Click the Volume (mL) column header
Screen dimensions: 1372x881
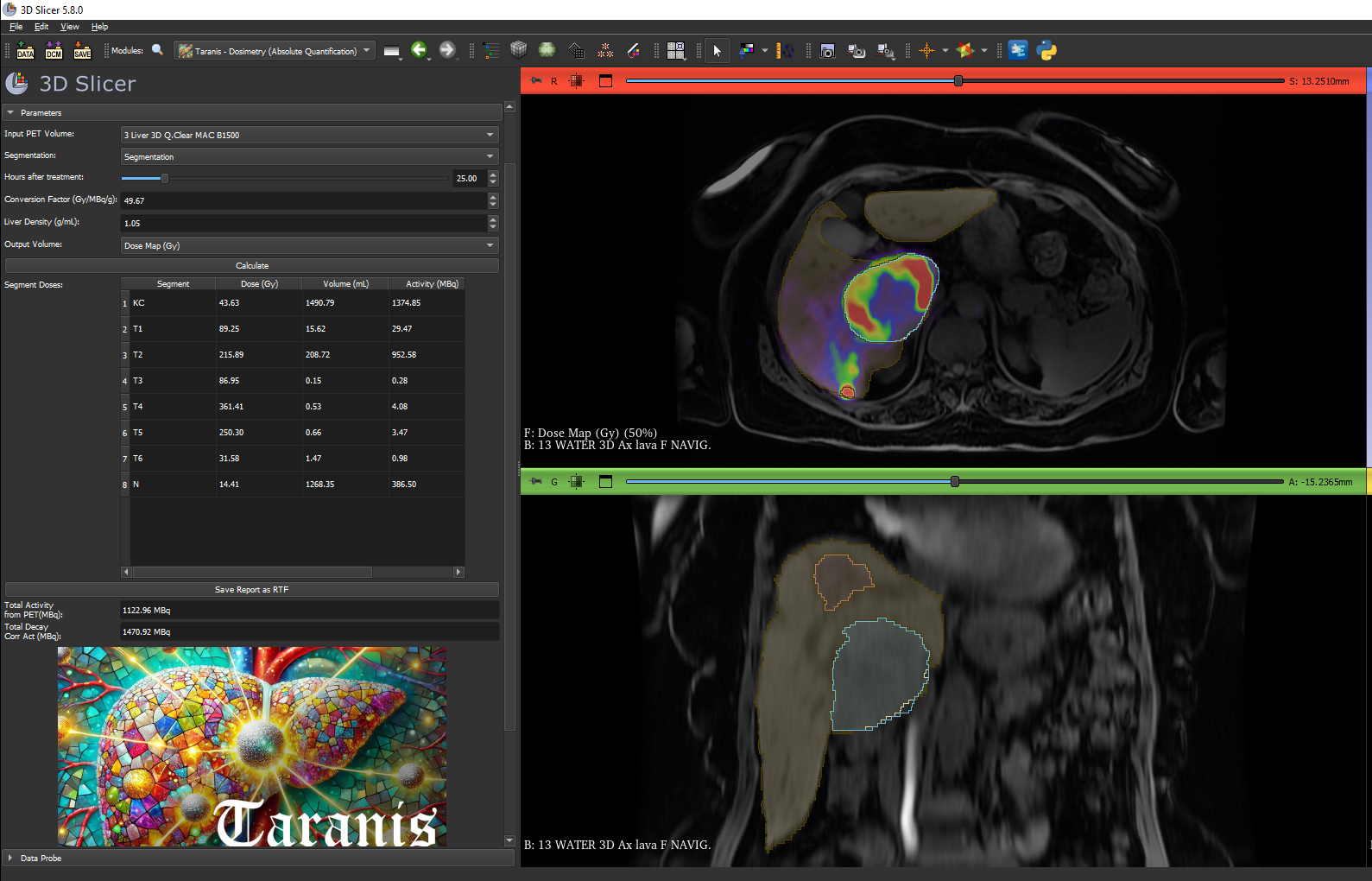345,284
